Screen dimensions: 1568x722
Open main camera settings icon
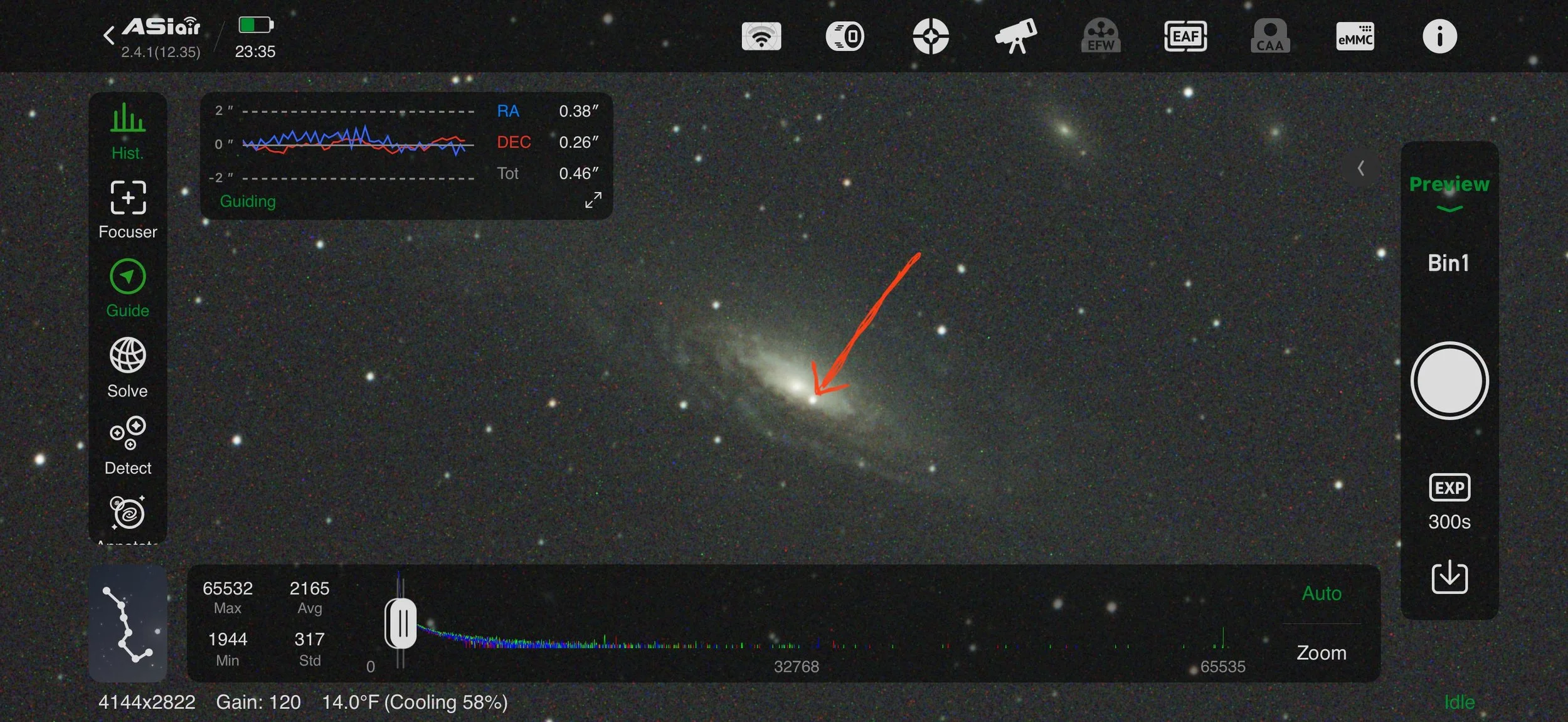click(x=845, y=36)
